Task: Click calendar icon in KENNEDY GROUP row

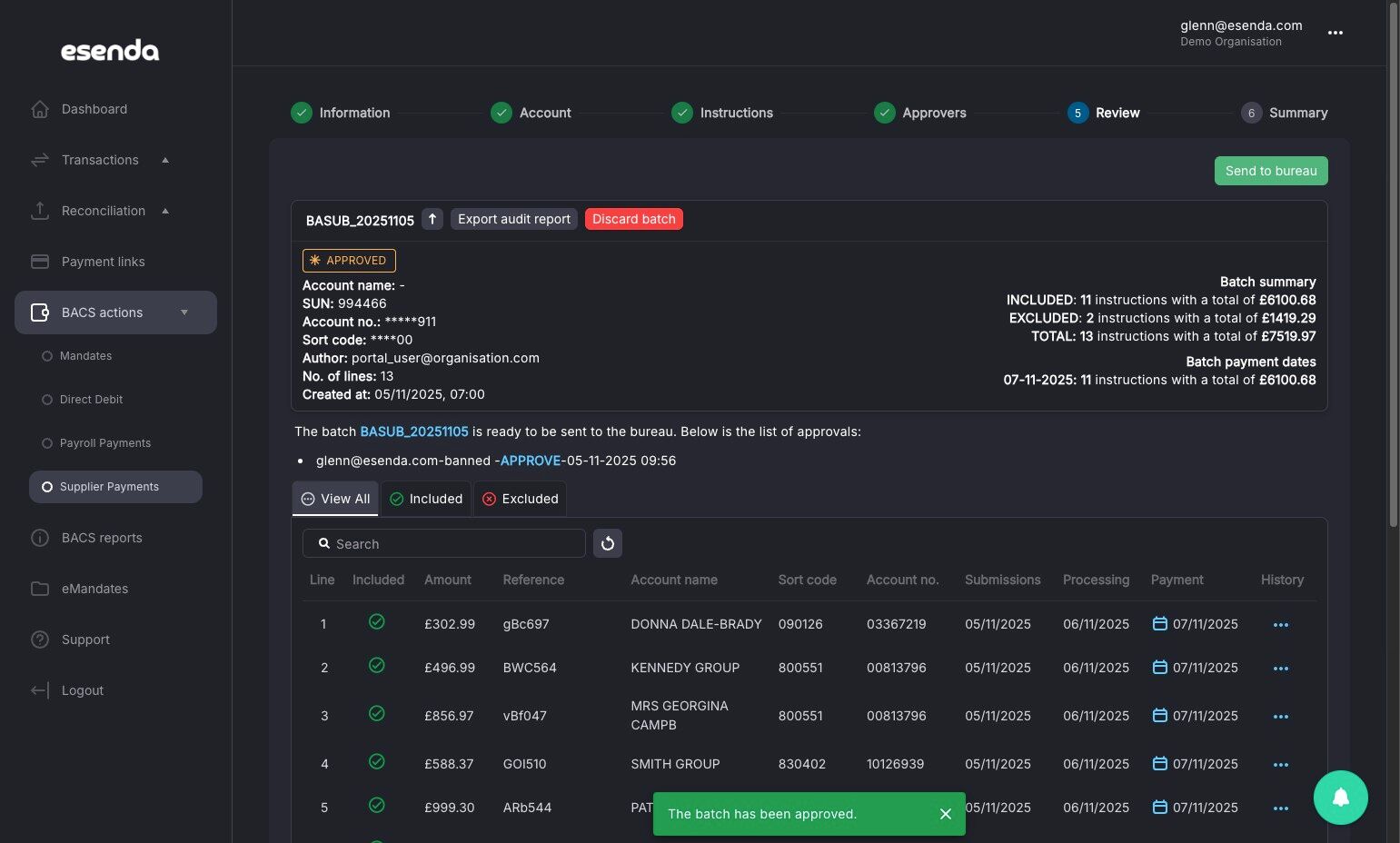Action: [1159, 667]
